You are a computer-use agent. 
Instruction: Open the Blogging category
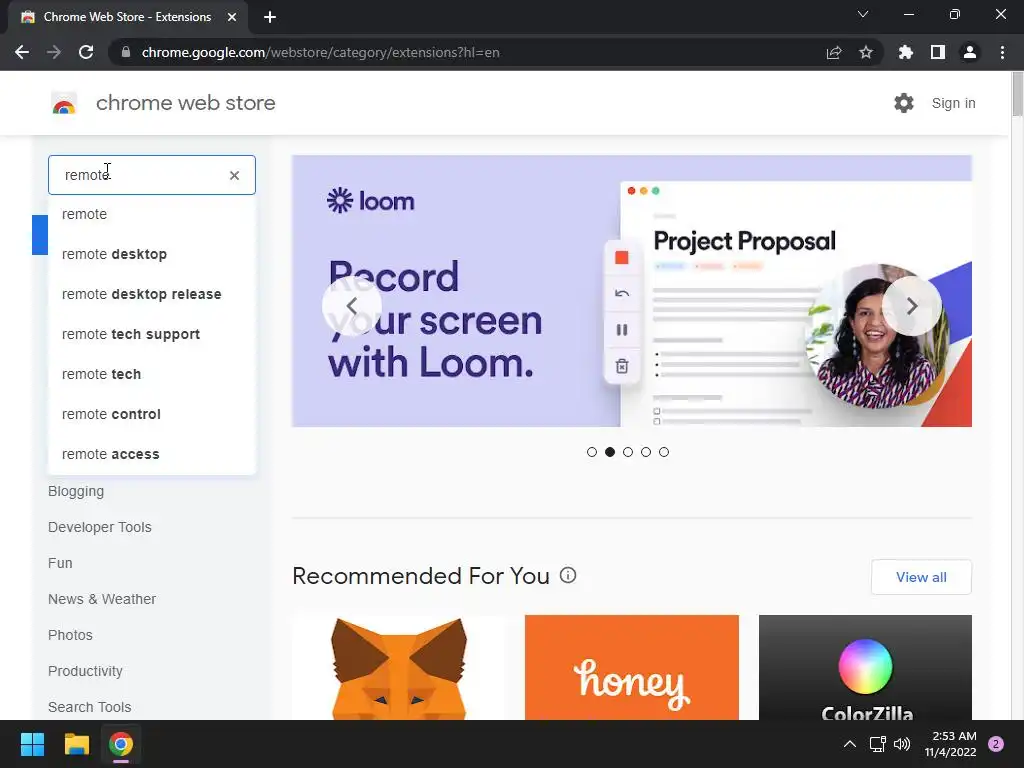[x=76, y=491]
